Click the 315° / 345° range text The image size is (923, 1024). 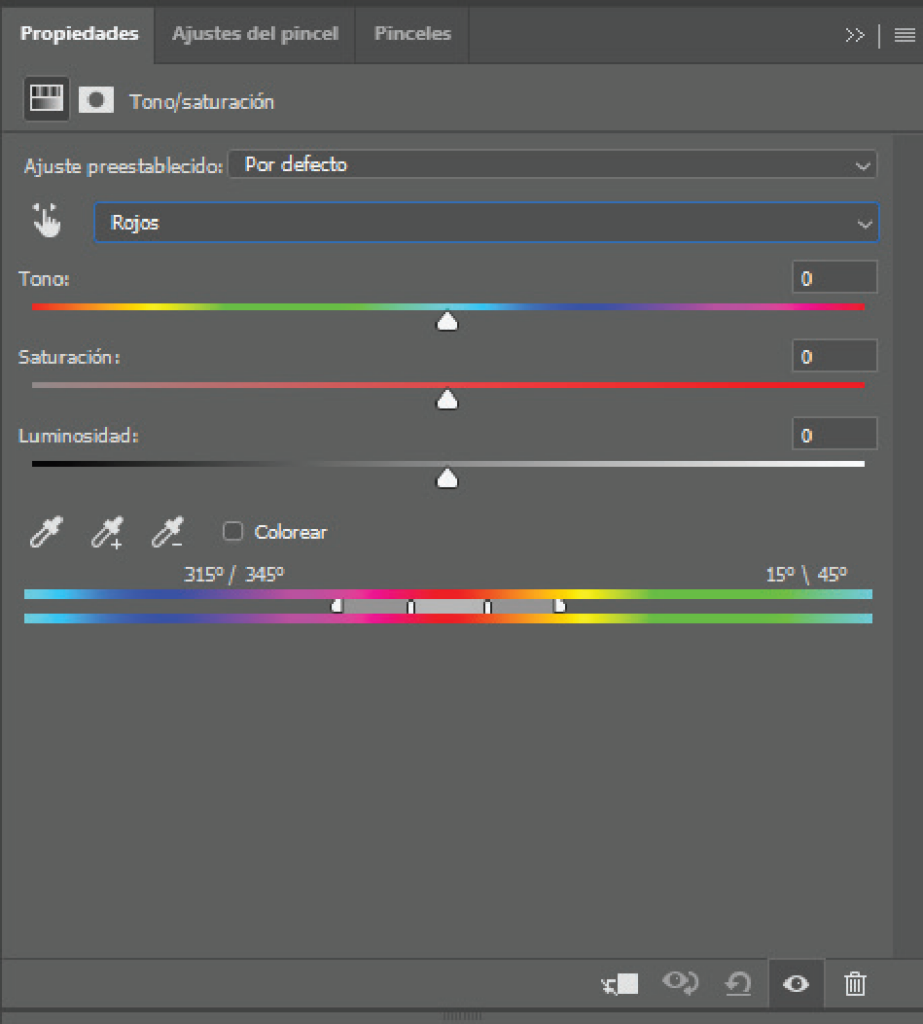(x=234, y=575)
